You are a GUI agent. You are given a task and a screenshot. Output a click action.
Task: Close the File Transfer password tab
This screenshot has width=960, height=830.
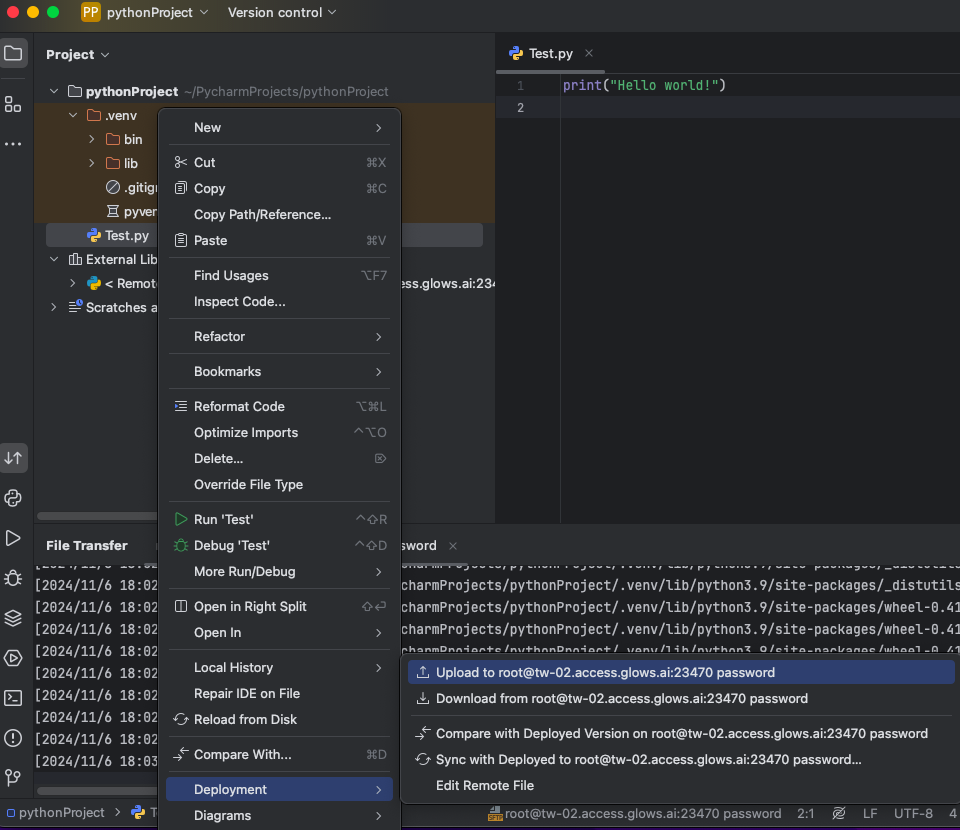tap(453, 545)
